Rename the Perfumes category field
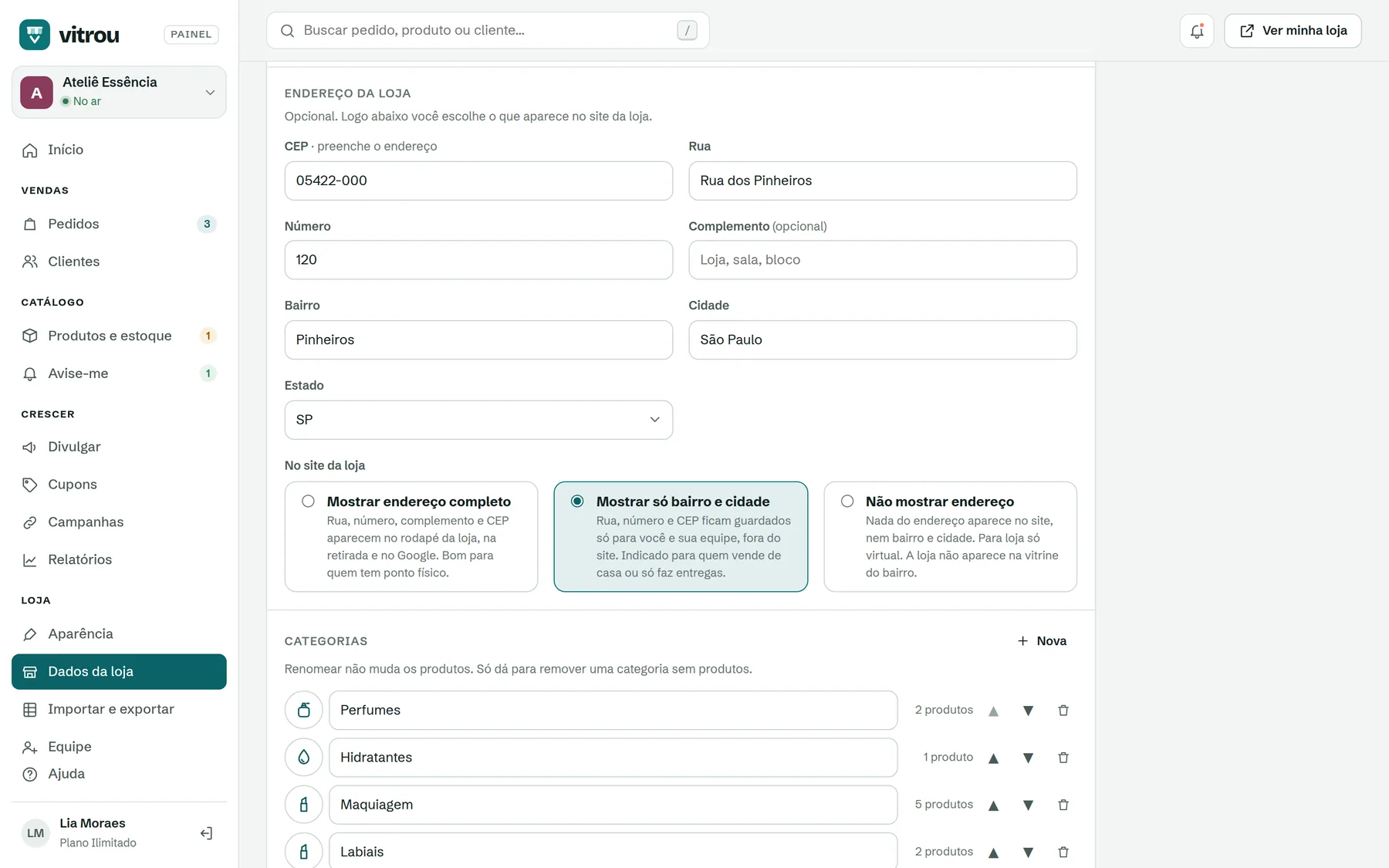 coord(613,710)
